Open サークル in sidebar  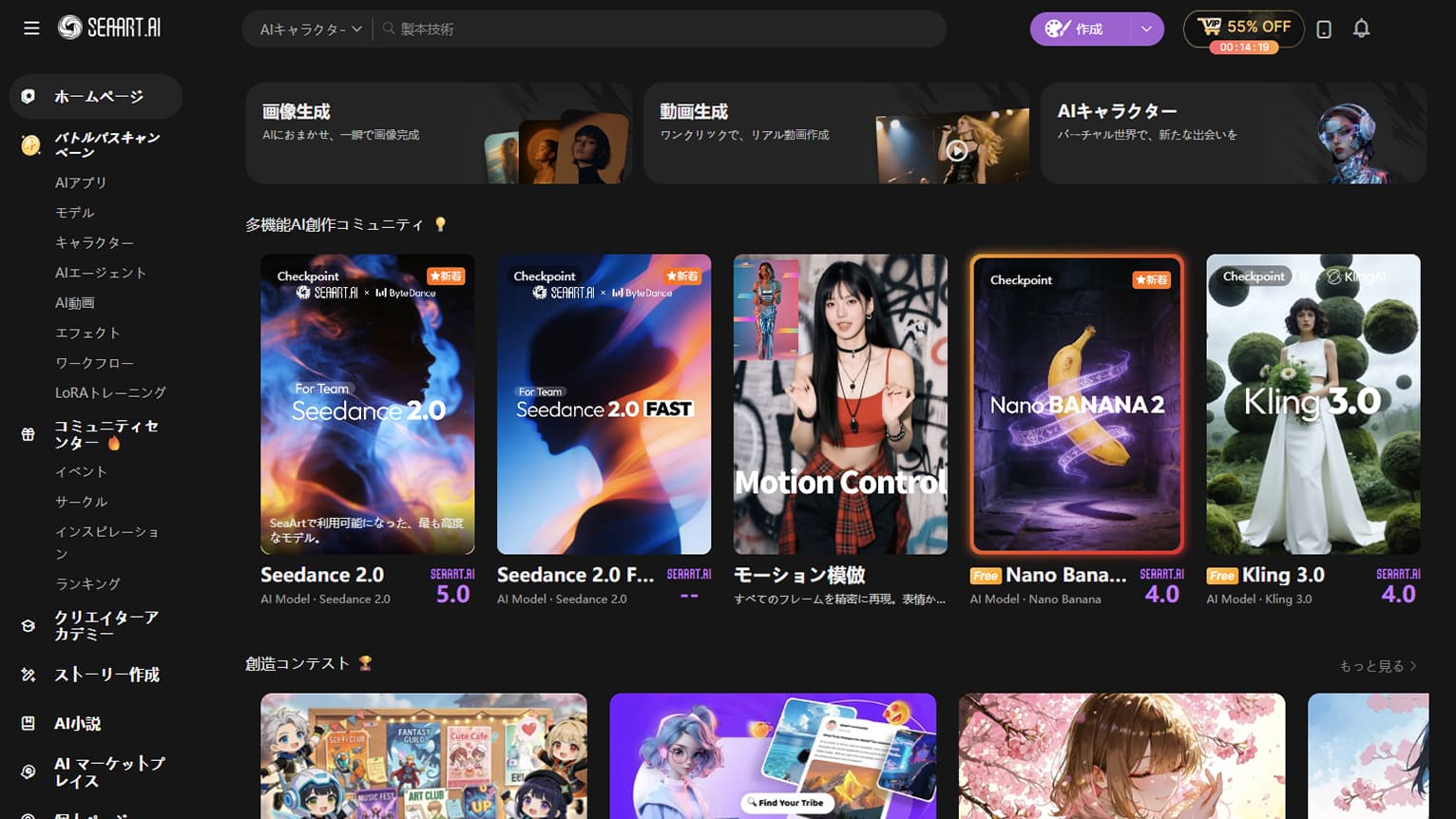pos(82,502)
